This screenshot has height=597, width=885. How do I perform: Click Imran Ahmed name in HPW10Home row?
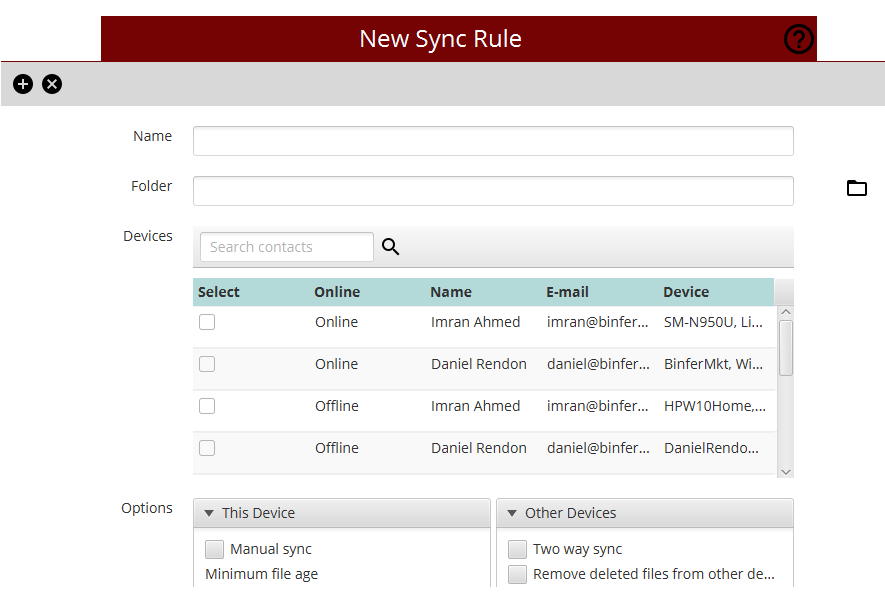tap(475, 406)
